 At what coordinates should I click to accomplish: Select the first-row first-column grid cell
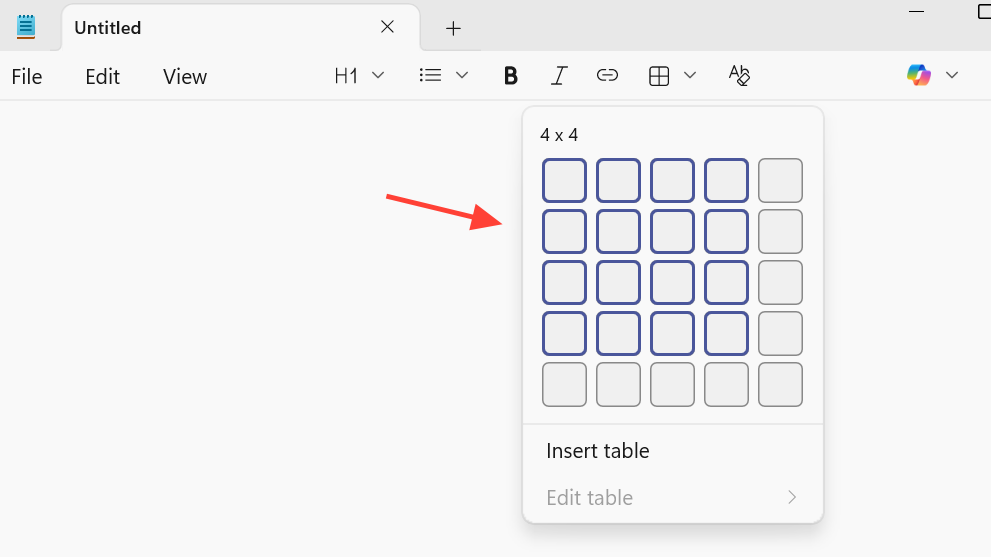564,181
